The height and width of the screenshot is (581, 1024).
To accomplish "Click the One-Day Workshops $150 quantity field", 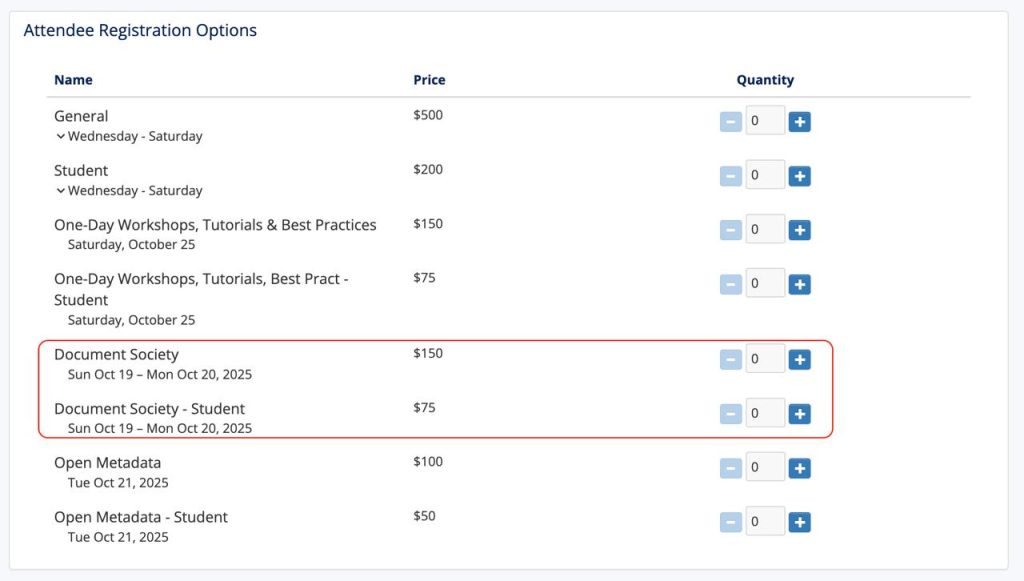I will coord(765,229).
